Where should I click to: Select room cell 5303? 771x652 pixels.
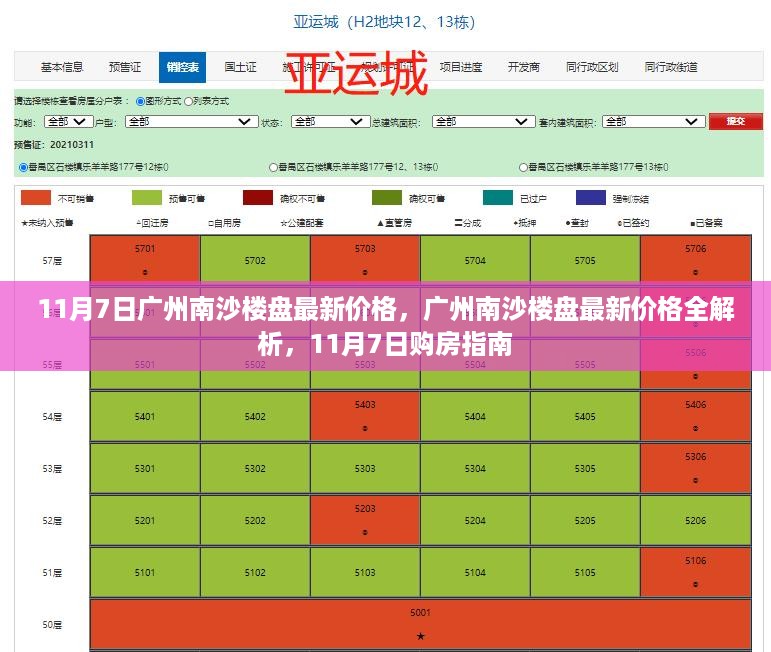(365, 468)
